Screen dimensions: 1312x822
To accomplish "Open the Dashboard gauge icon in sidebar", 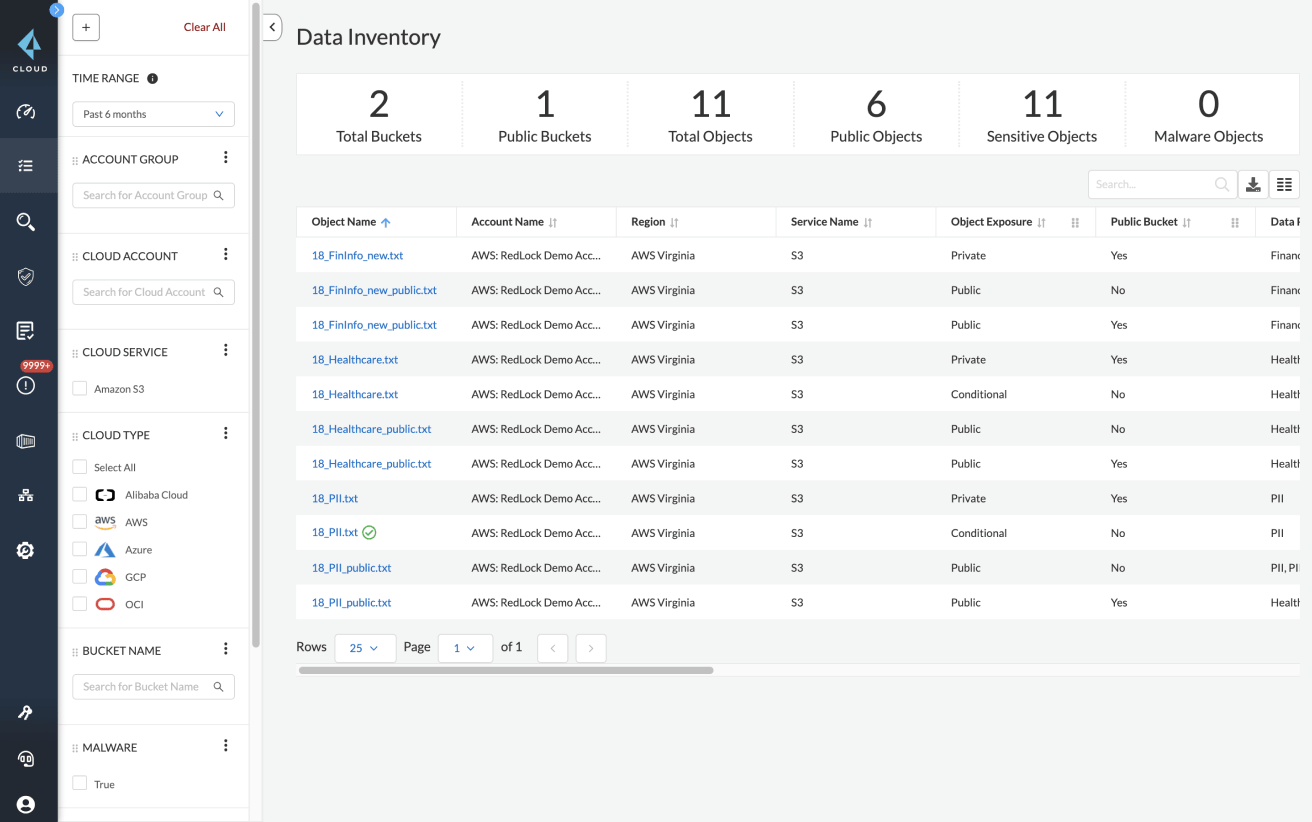I will click(26, 113).
